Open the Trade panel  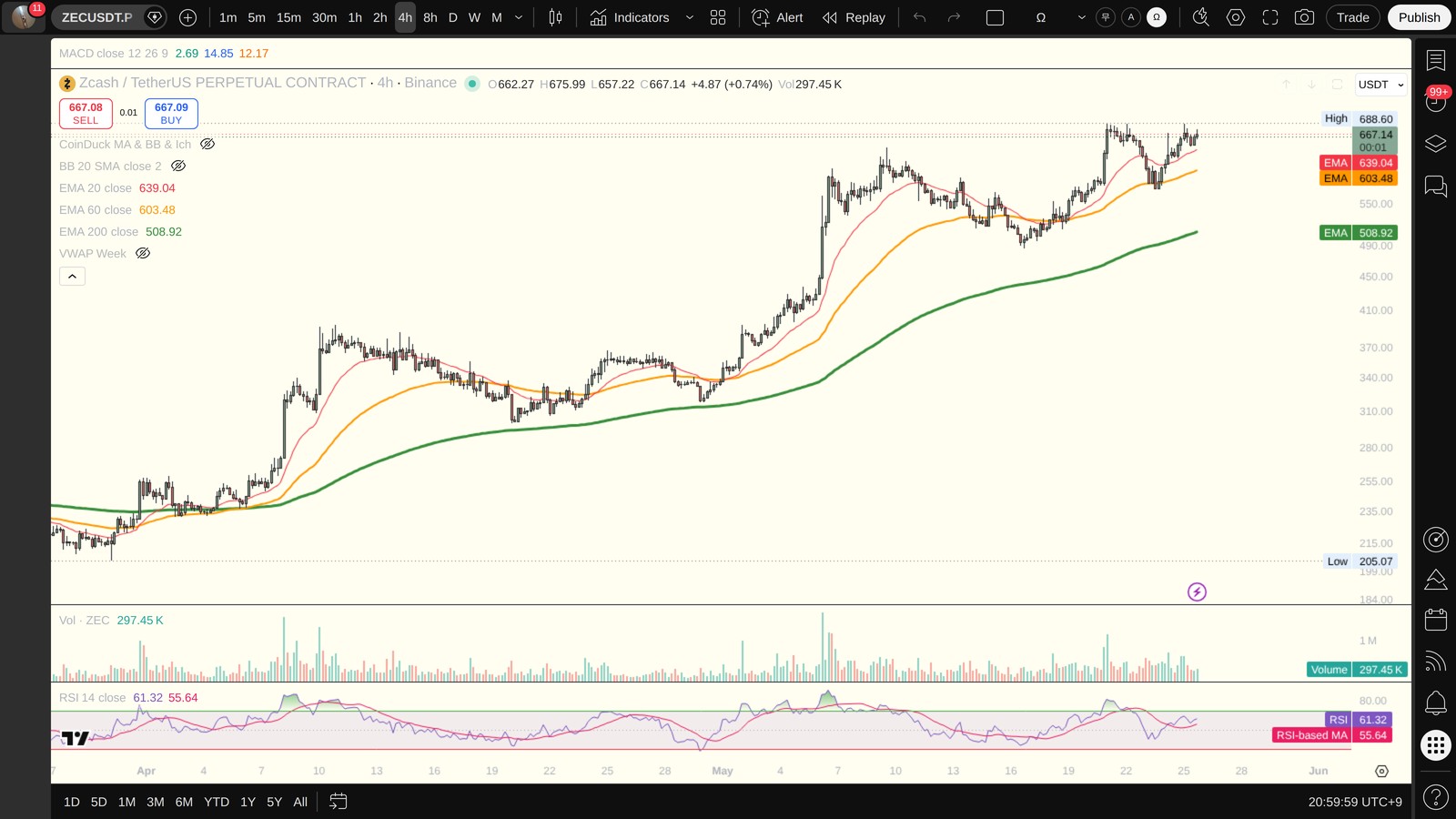[x=1352, y=17]
